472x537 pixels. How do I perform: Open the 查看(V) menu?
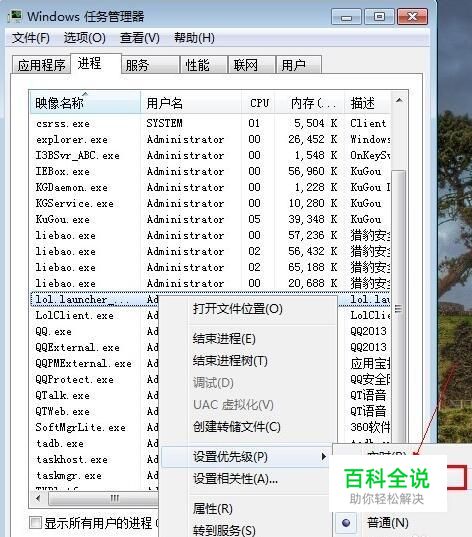tap(140, 38)
